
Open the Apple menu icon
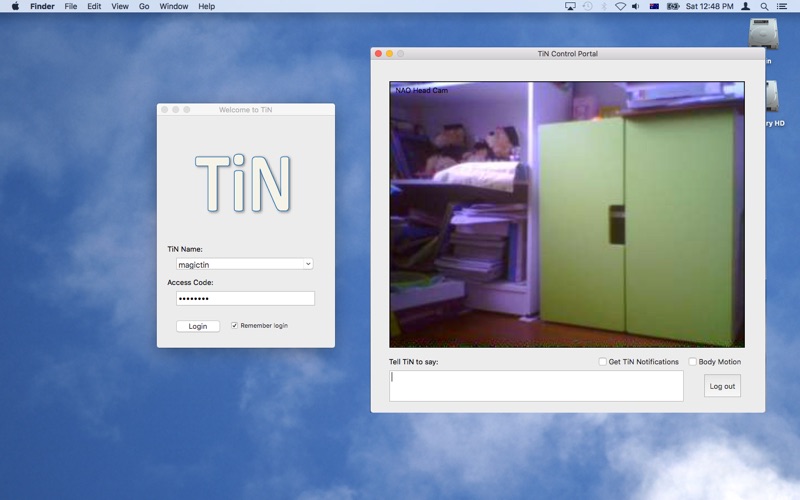pyautogui.click(x=15, y=6)
